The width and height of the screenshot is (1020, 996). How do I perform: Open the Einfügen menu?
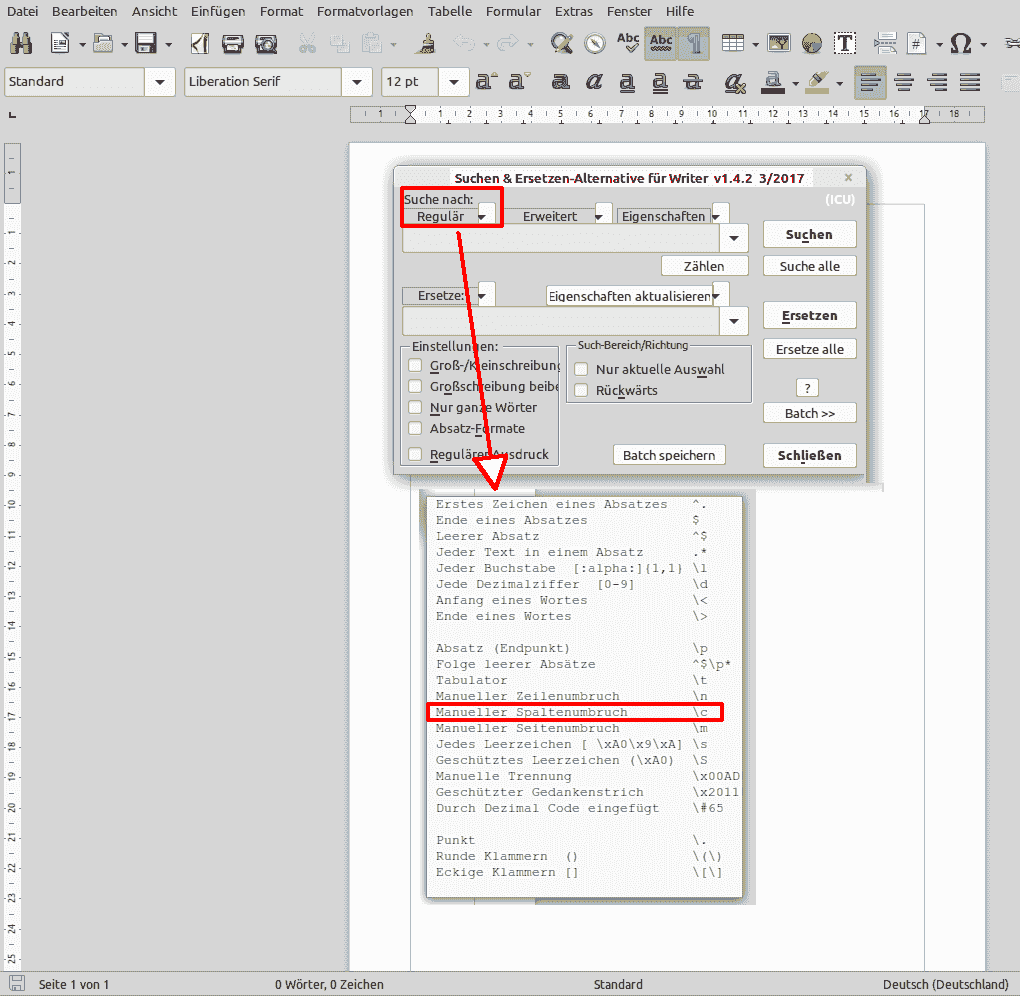[218, 11]
